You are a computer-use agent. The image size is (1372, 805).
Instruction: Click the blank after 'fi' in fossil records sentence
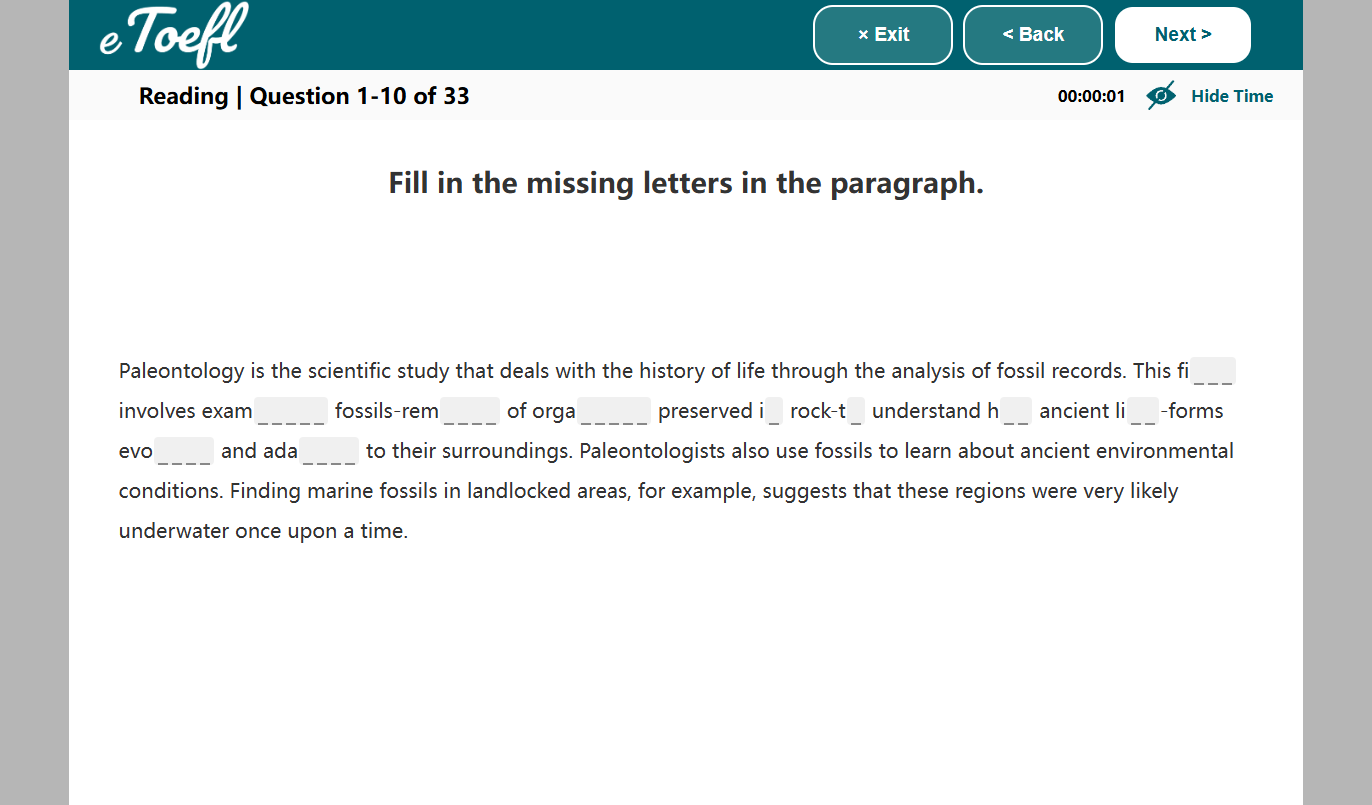[x=1215, y=370]
